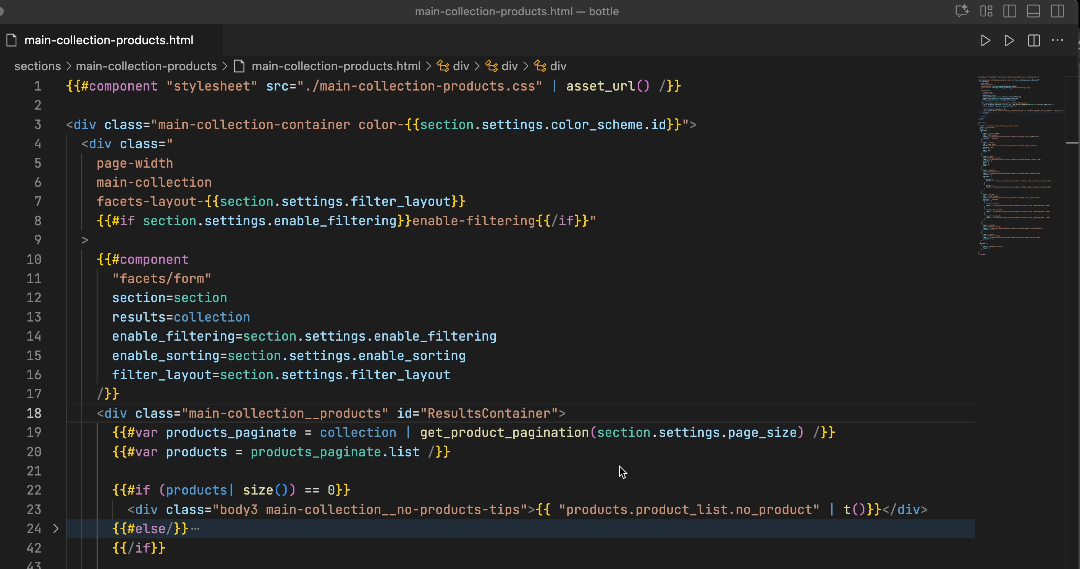Click the leftmost Run play icon
1080x569 pixels.
coord(985,41)
